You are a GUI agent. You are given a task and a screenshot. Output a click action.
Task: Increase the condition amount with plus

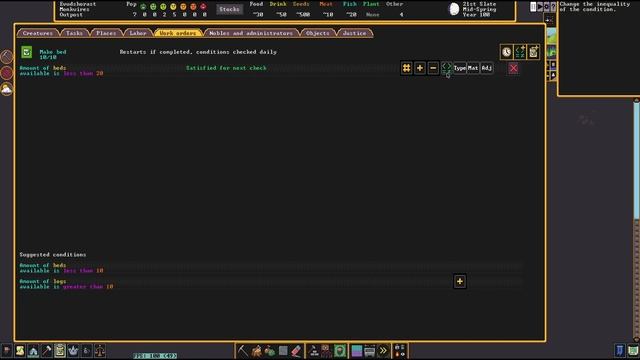point(420,68)
